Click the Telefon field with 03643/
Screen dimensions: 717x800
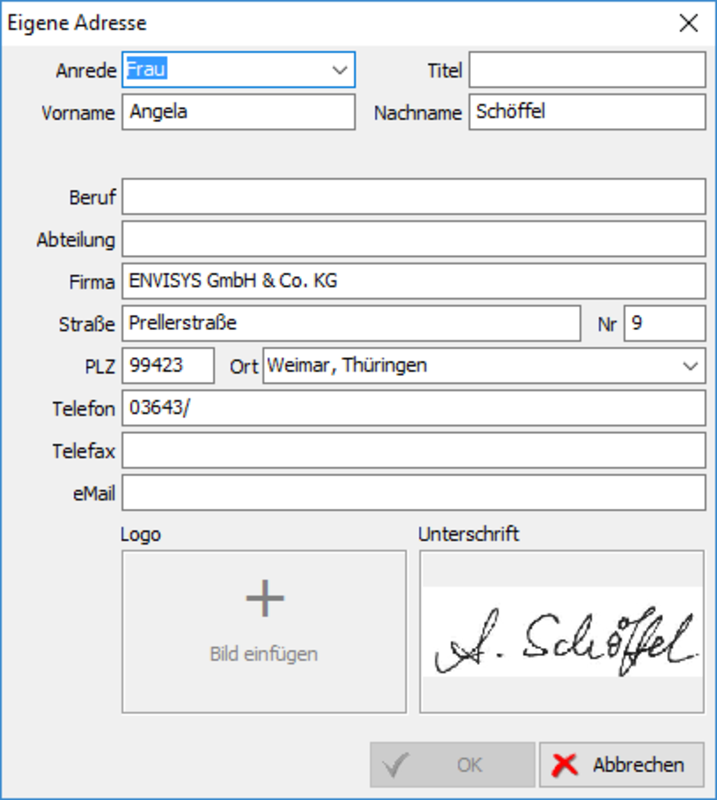click(413, 408)
